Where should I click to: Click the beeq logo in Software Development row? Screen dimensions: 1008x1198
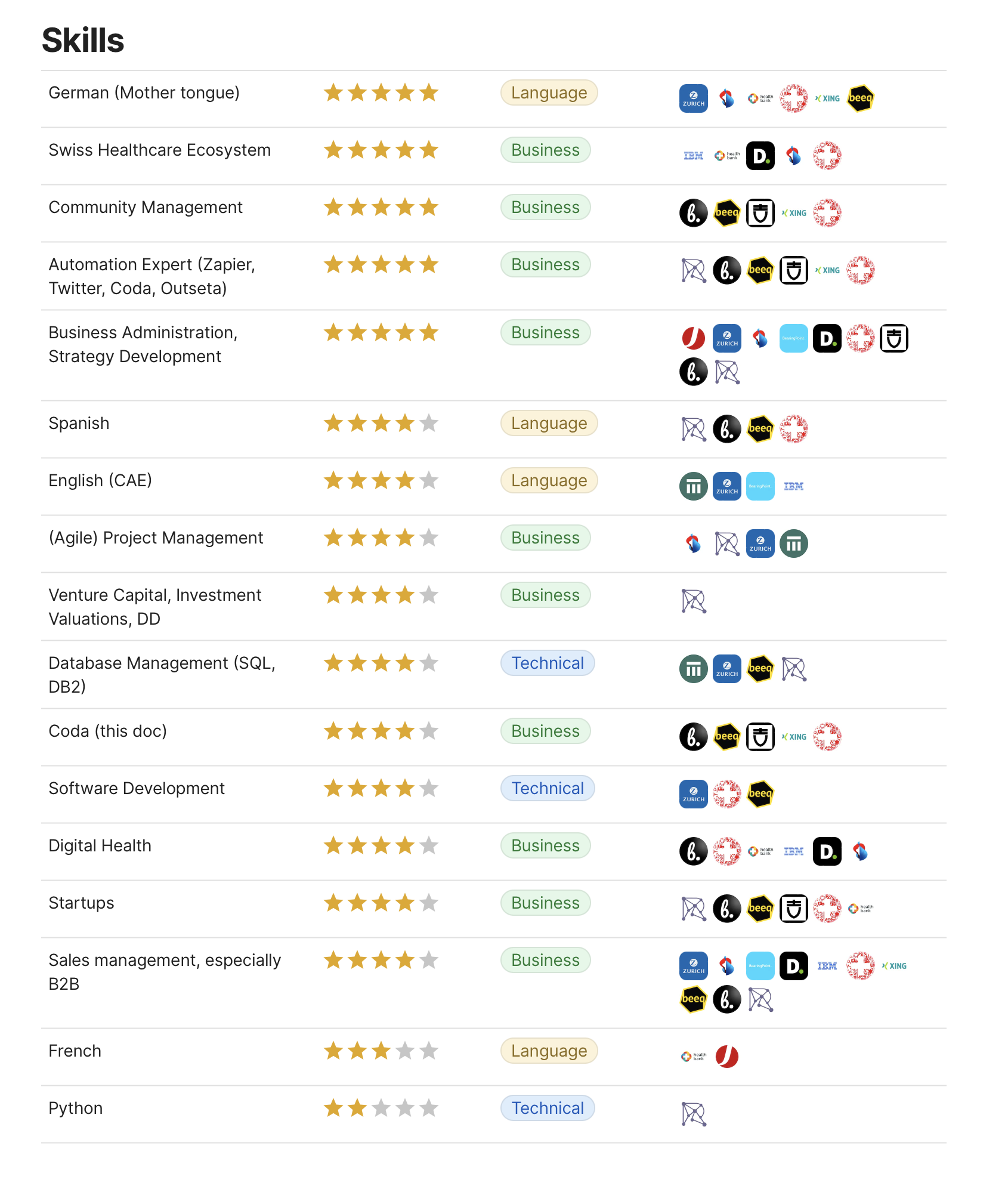(x=760, y=794)
